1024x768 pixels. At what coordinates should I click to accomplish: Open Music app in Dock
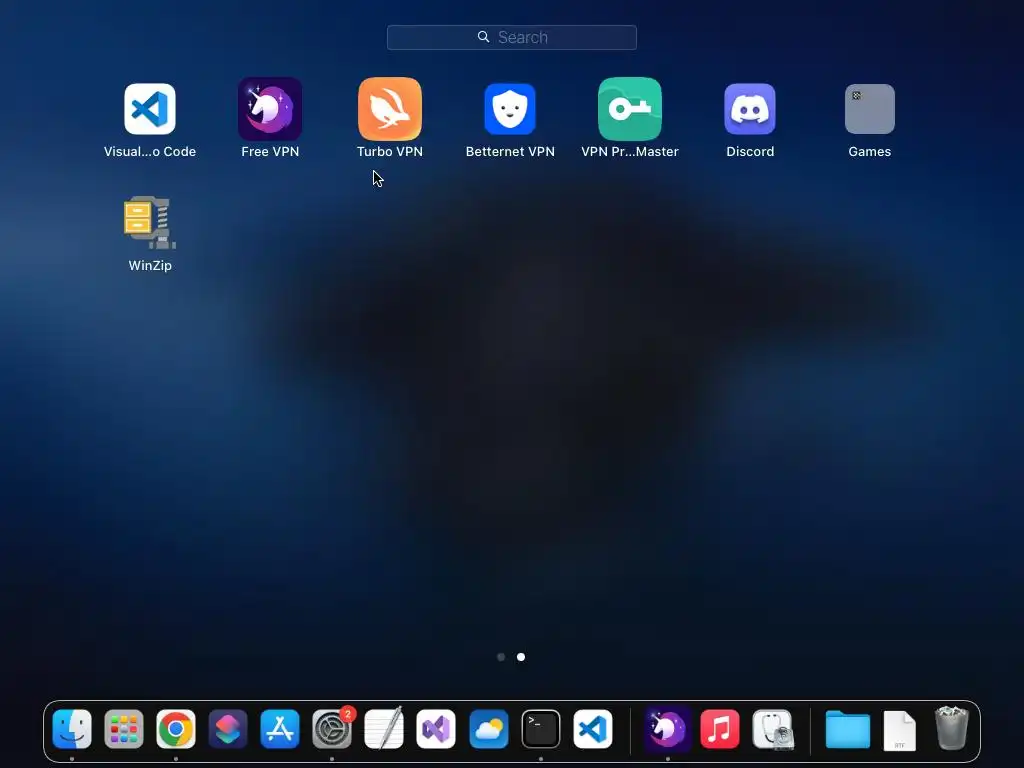point(720,729)
